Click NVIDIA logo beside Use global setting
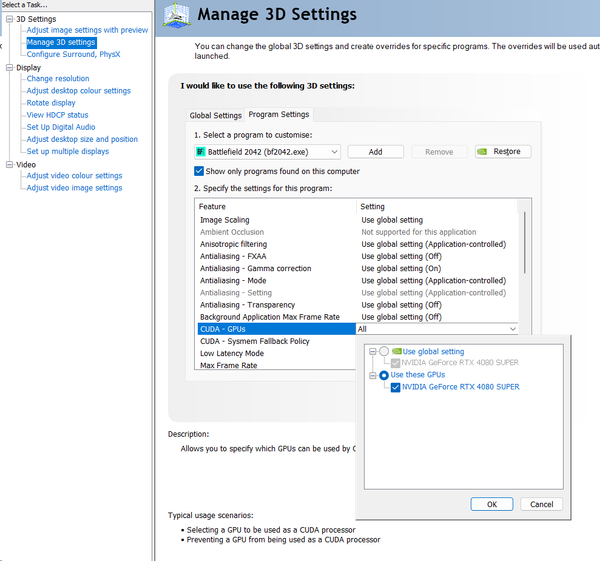The height and width of the screenshot is (561, 600). 396,351
